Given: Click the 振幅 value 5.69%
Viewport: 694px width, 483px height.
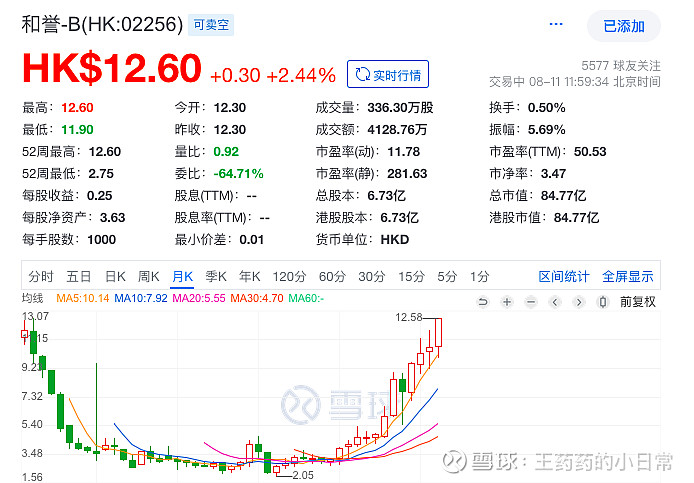Looking at the screenshot, I should pos(546,130).
